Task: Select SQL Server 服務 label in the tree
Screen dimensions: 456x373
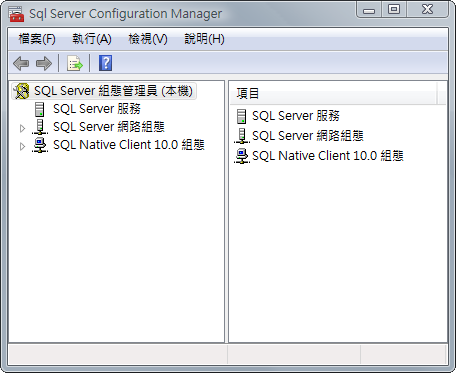Action: coord(97,109)
